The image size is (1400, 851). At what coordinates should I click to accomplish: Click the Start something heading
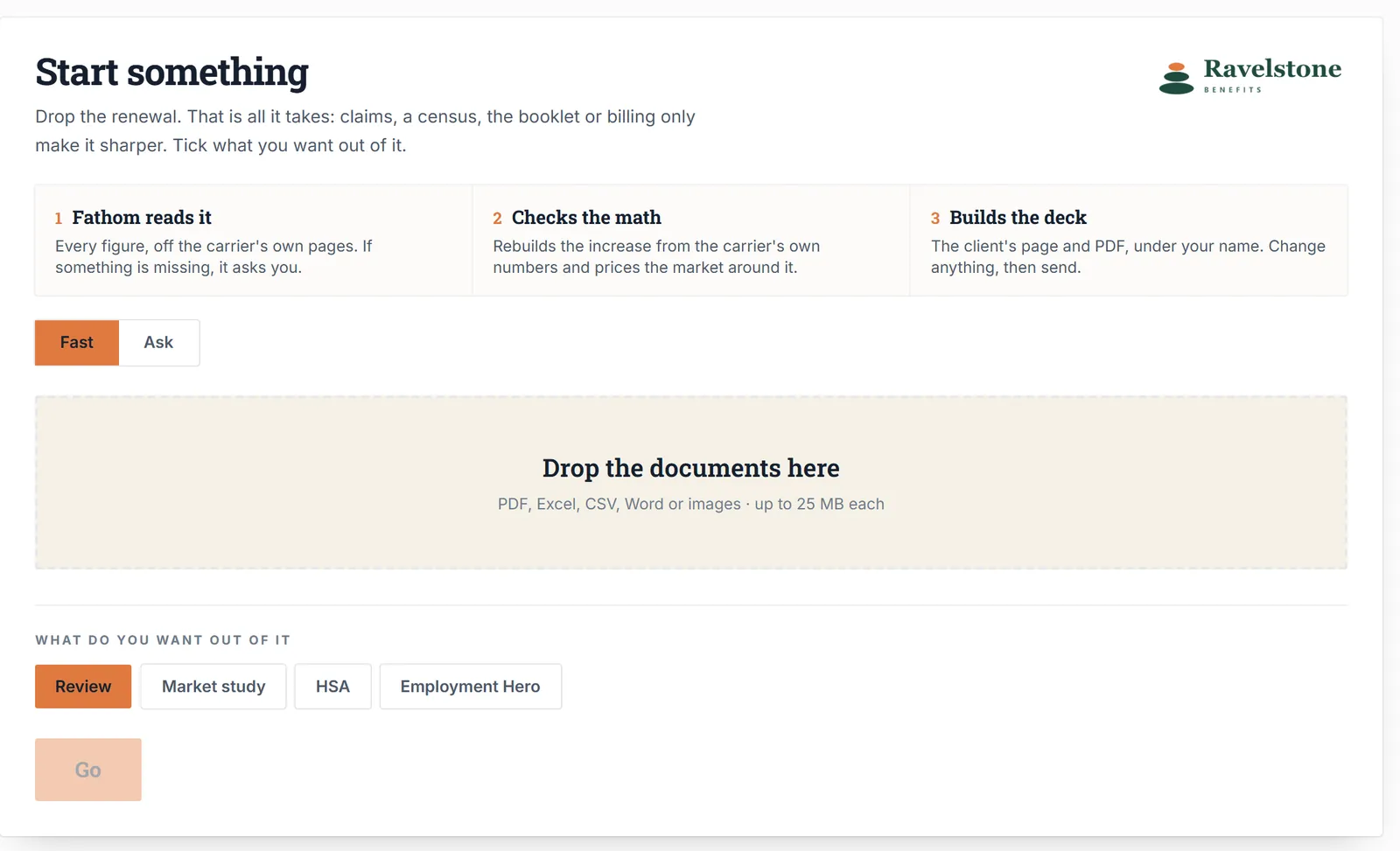click(172, 72)
